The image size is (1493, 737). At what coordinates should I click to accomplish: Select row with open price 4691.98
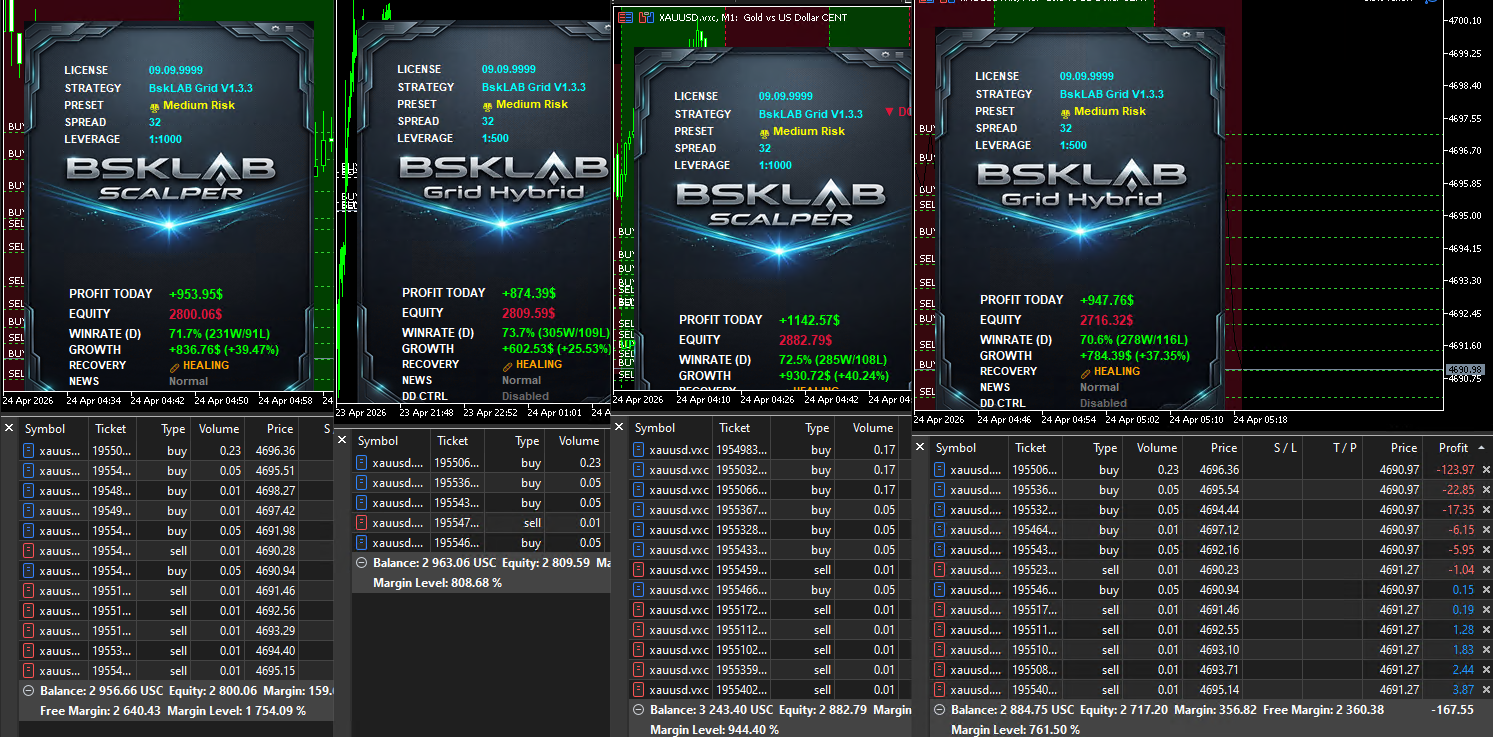pos(176,531)
